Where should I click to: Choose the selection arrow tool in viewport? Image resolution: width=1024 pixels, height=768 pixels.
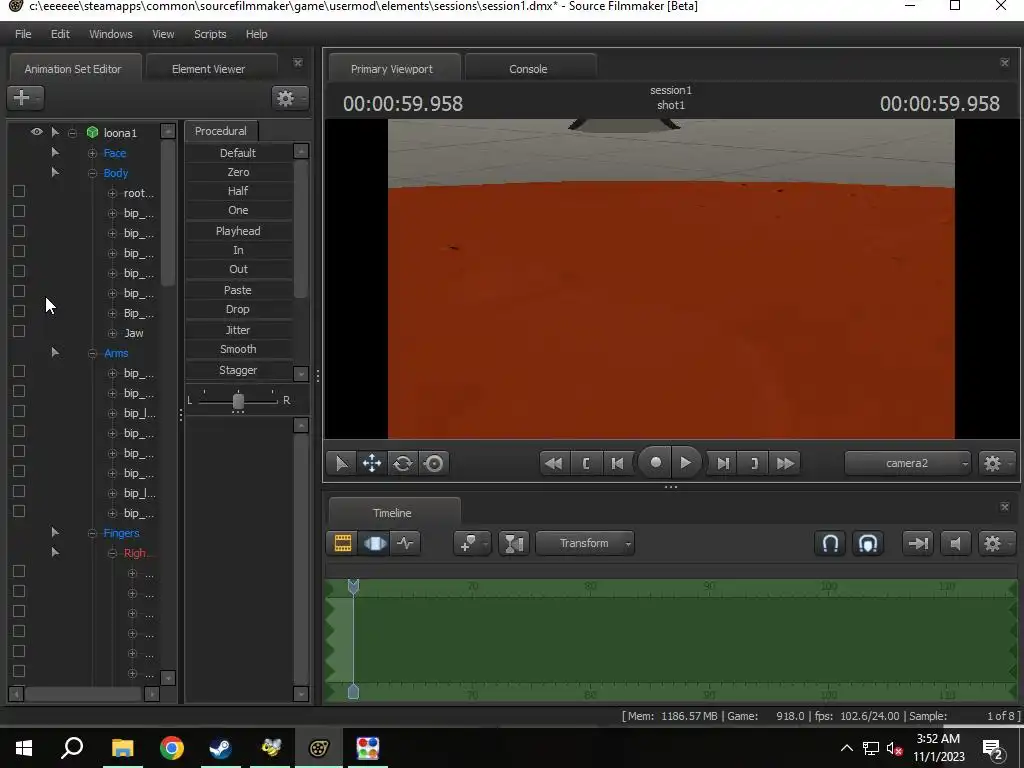[342, 464]
